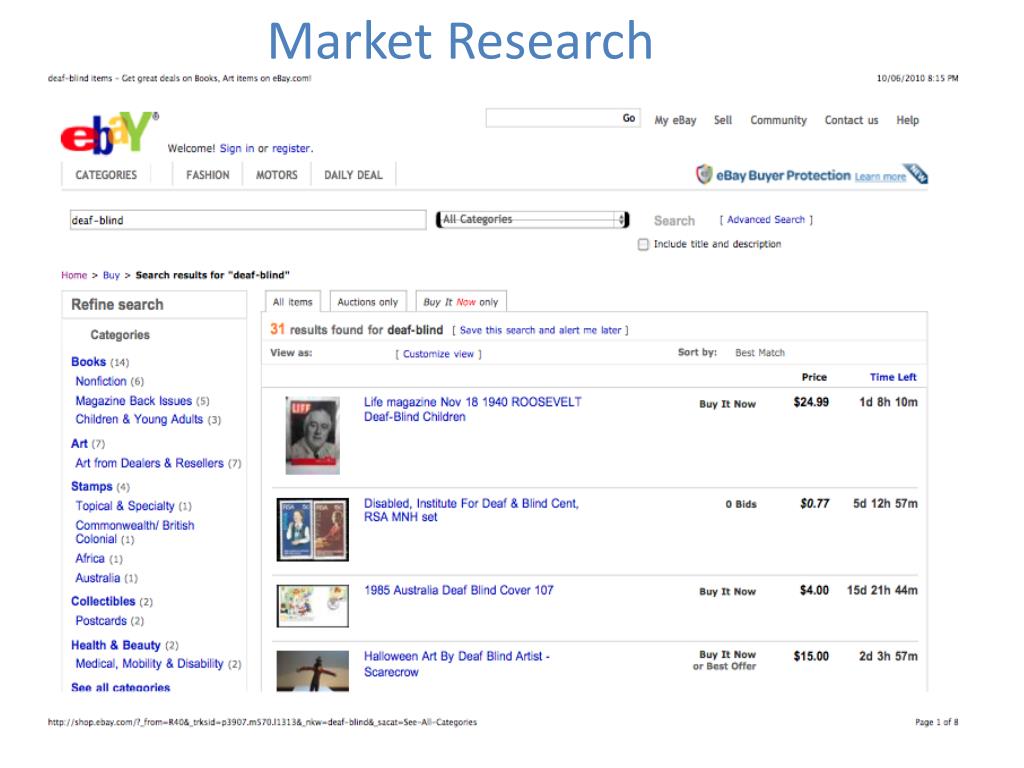Click the Sign in link

coord(236,148)
